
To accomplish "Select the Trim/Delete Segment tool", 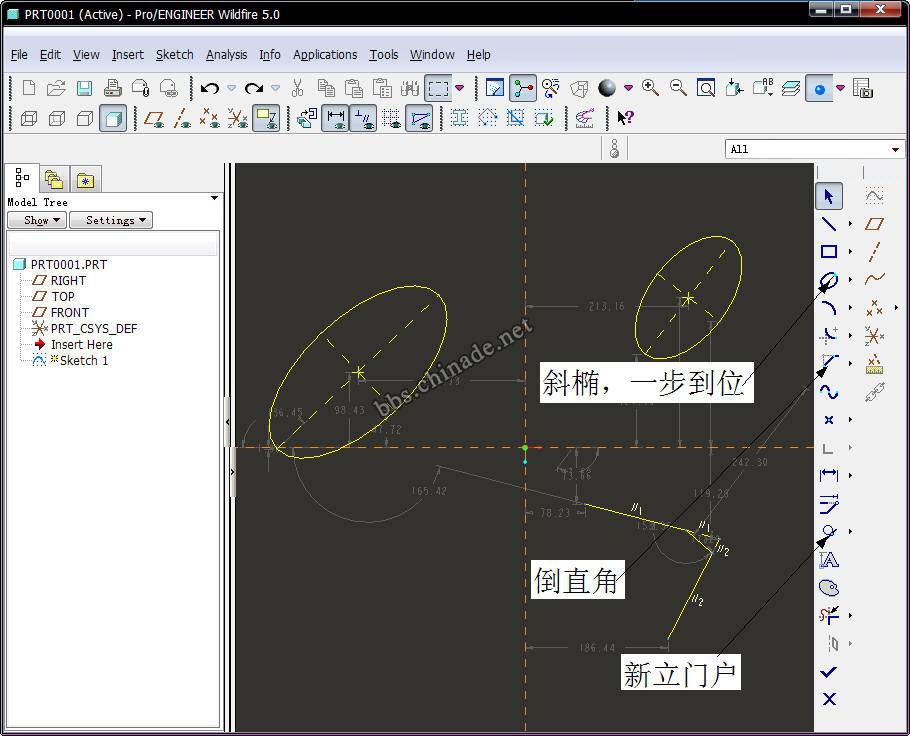I will point(829,615).
